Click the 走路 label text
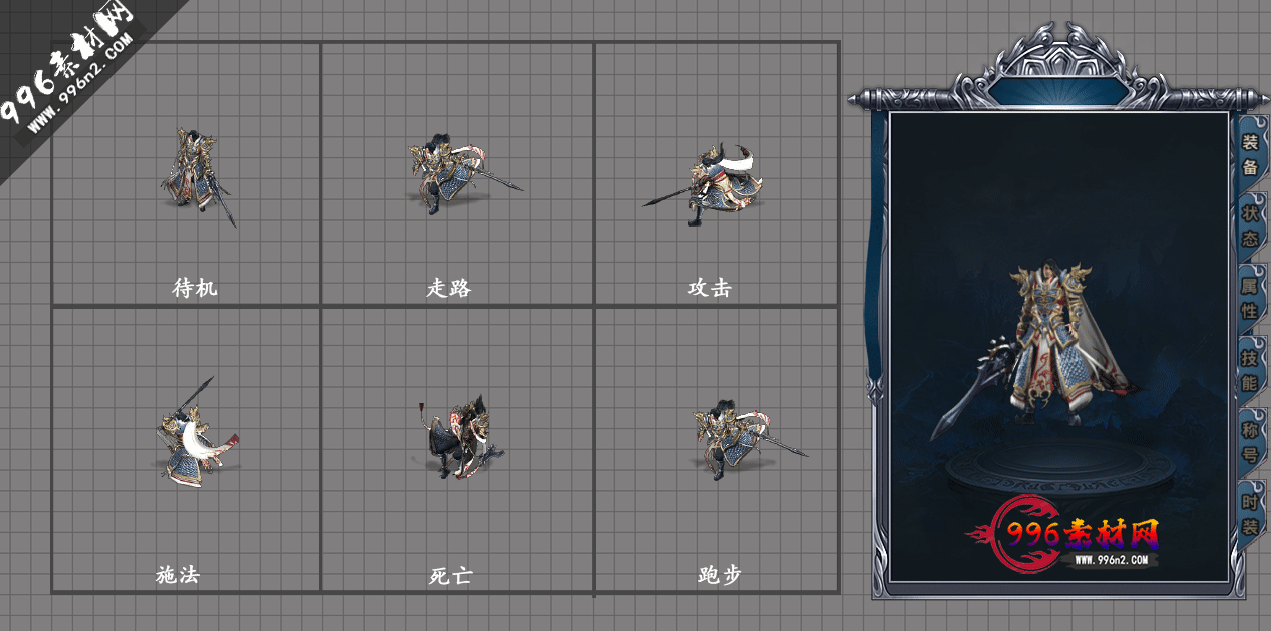1271x631 pixels. click(x=449, y=288)
